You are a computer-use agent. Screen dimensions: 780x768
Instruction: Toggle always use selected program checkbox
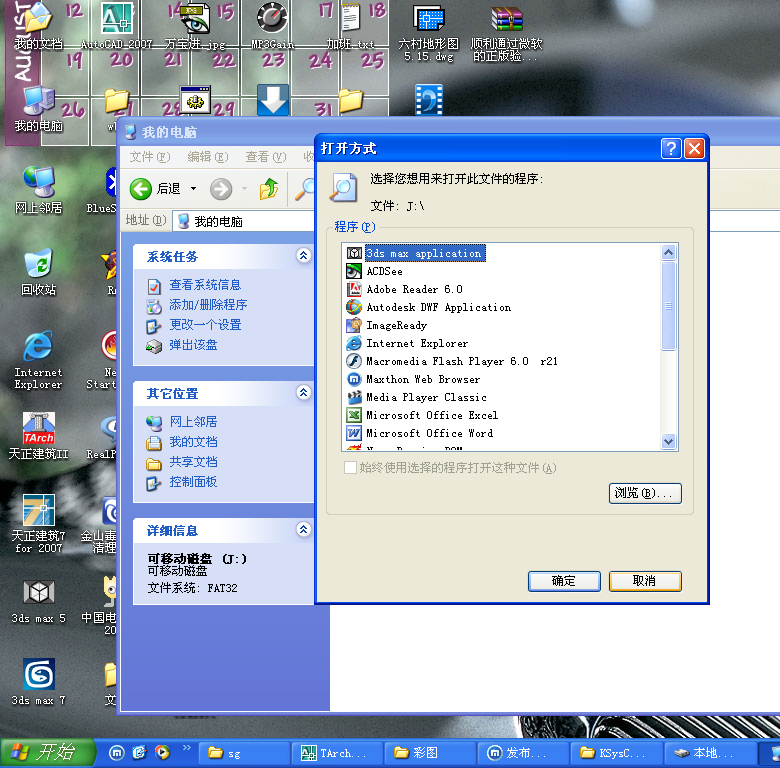pos(350,468)
